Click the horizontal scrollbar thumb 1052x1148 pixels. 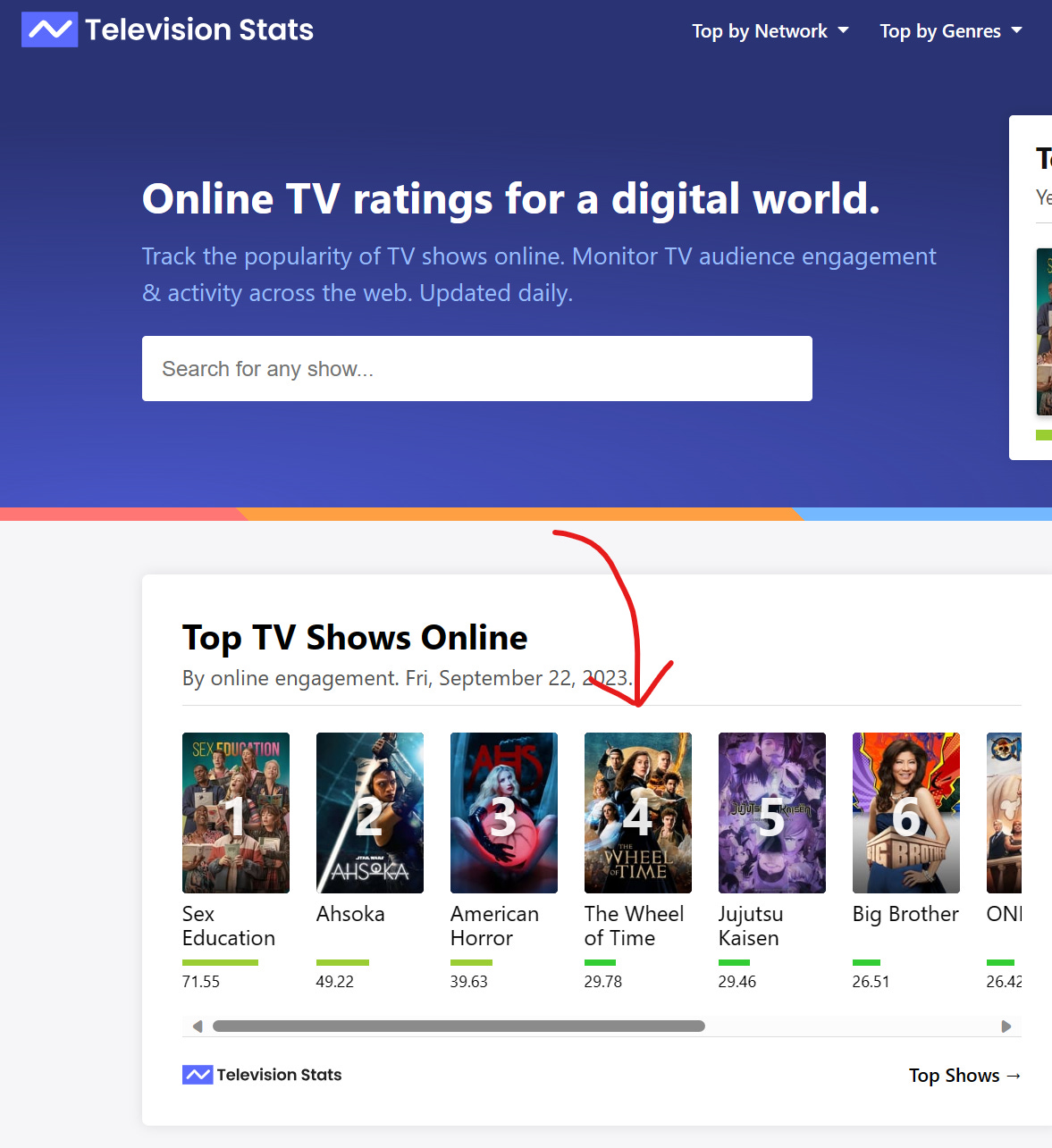tap(459, 1026)
